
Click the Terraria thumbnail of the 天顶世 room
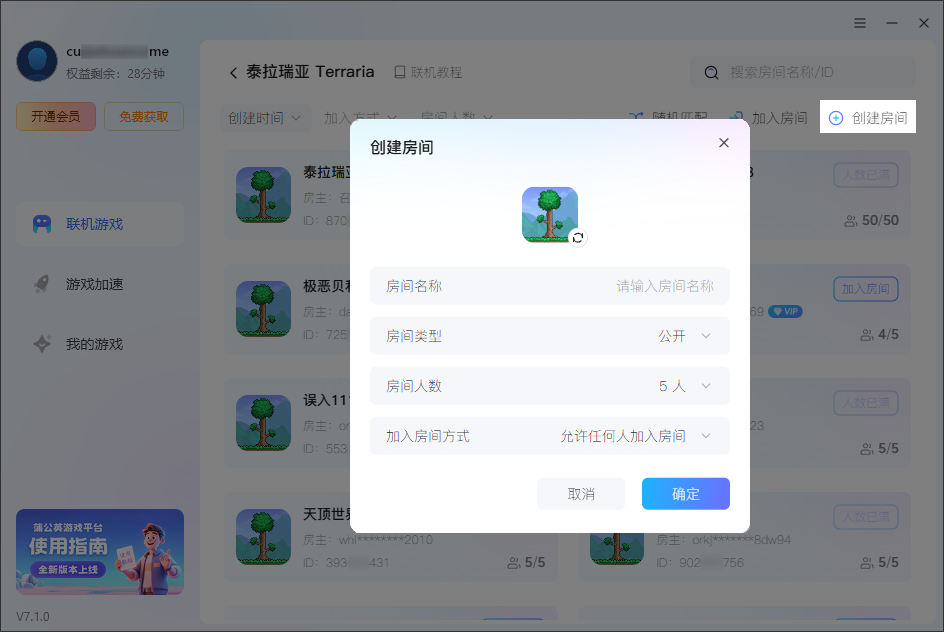tap(263, 537)
